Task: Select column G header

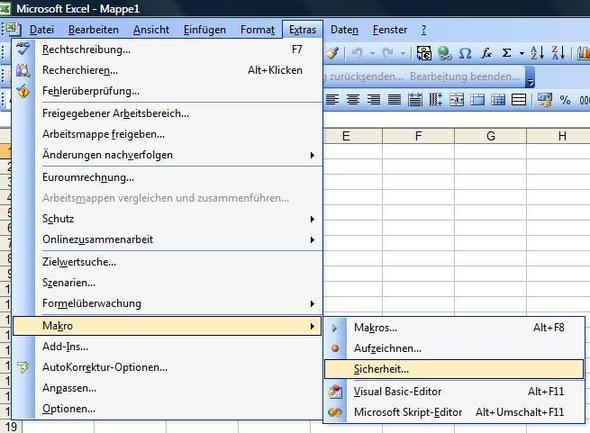Action: [491, 136]
